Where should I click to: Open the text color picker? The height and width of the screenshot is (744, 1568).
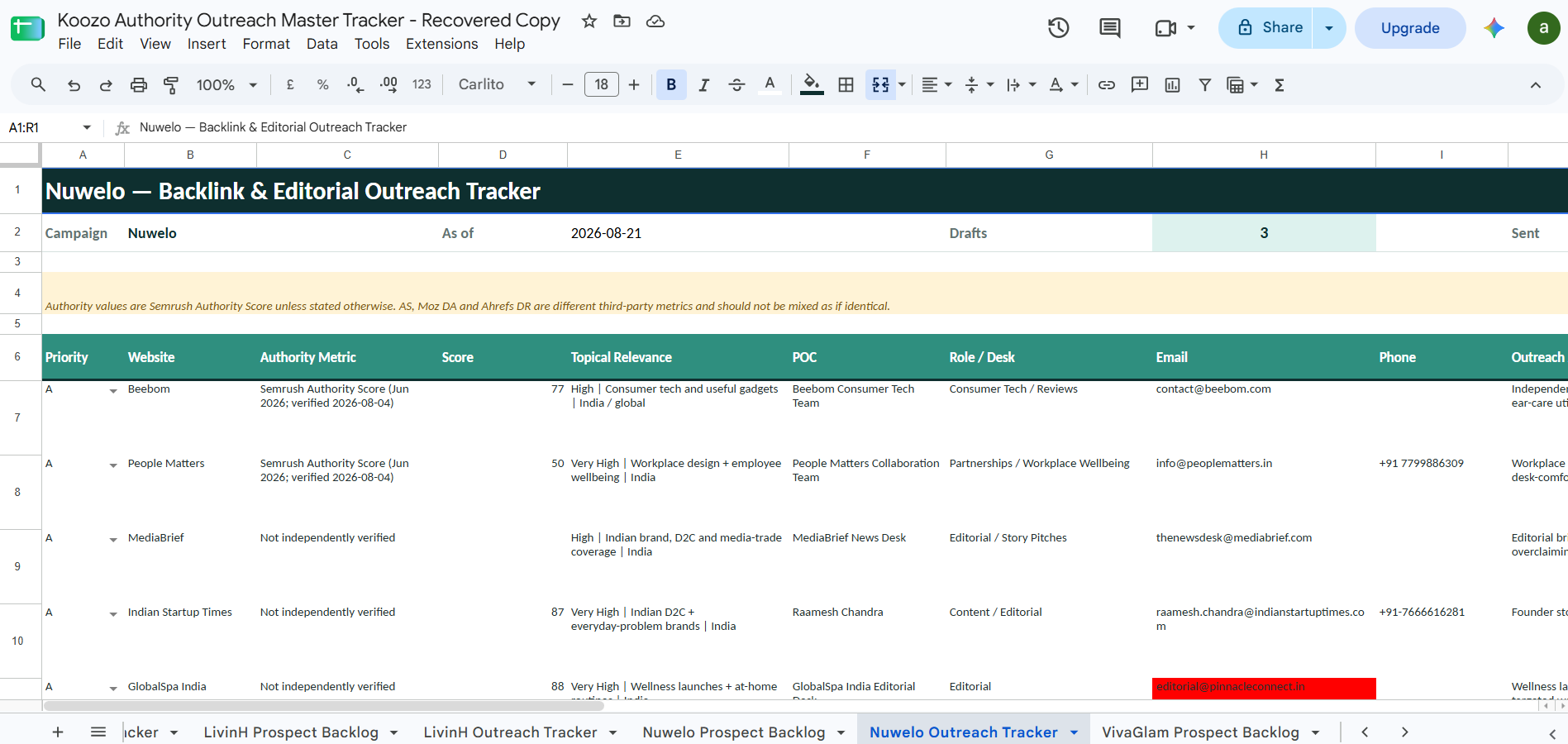(x=770, y=84)
